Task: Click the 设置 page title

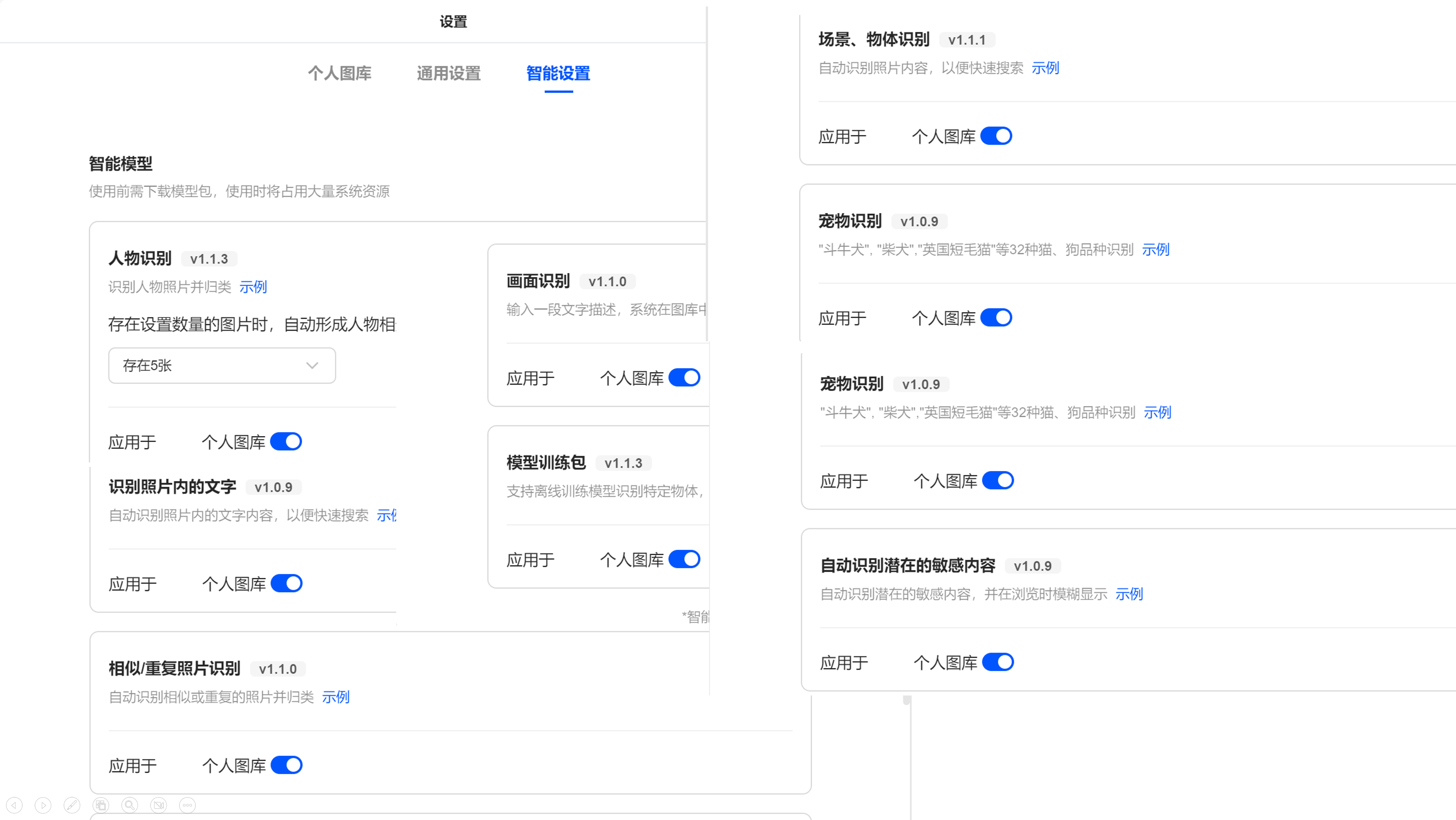Action: coord(453,22)
